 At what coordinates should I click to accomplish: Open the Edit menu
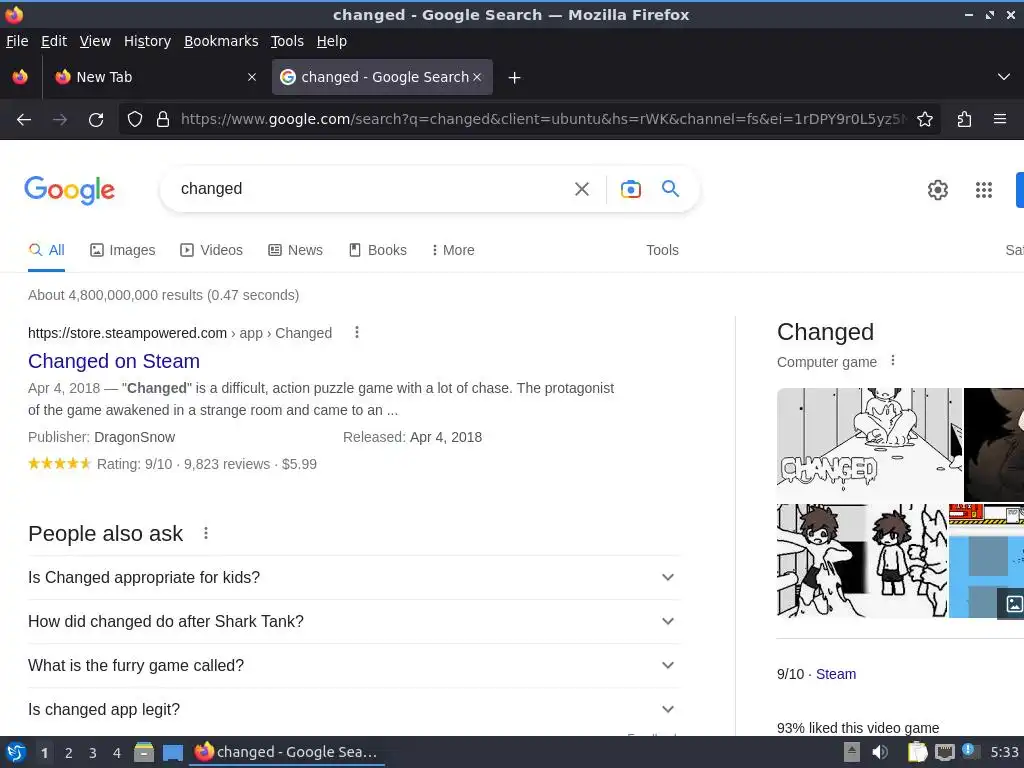(x=54, y=41)
